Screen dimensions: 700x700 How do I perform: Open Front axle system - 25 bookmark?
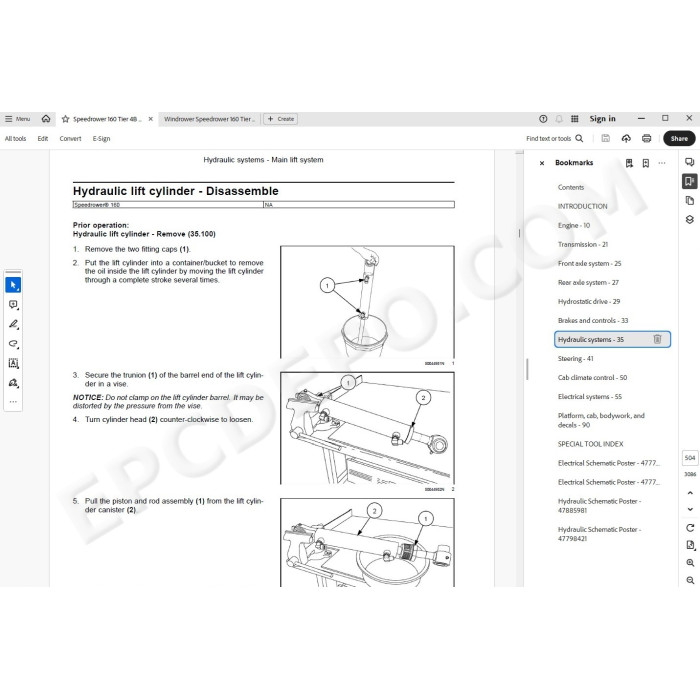point(589,263)
